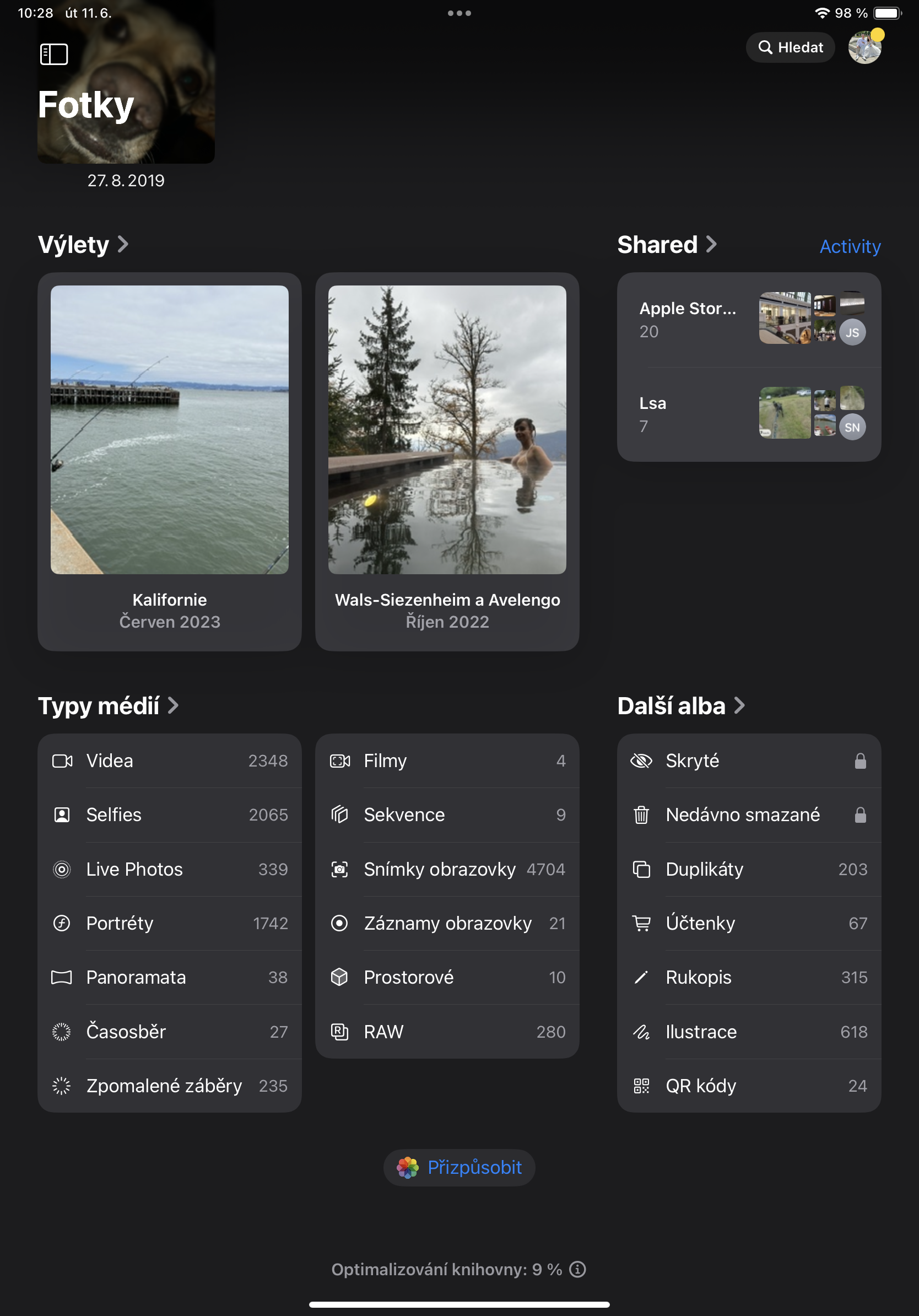Click the portrait icon next to Portréty
The width and height of the screenshot is (919, 1316).
point(63,924)
